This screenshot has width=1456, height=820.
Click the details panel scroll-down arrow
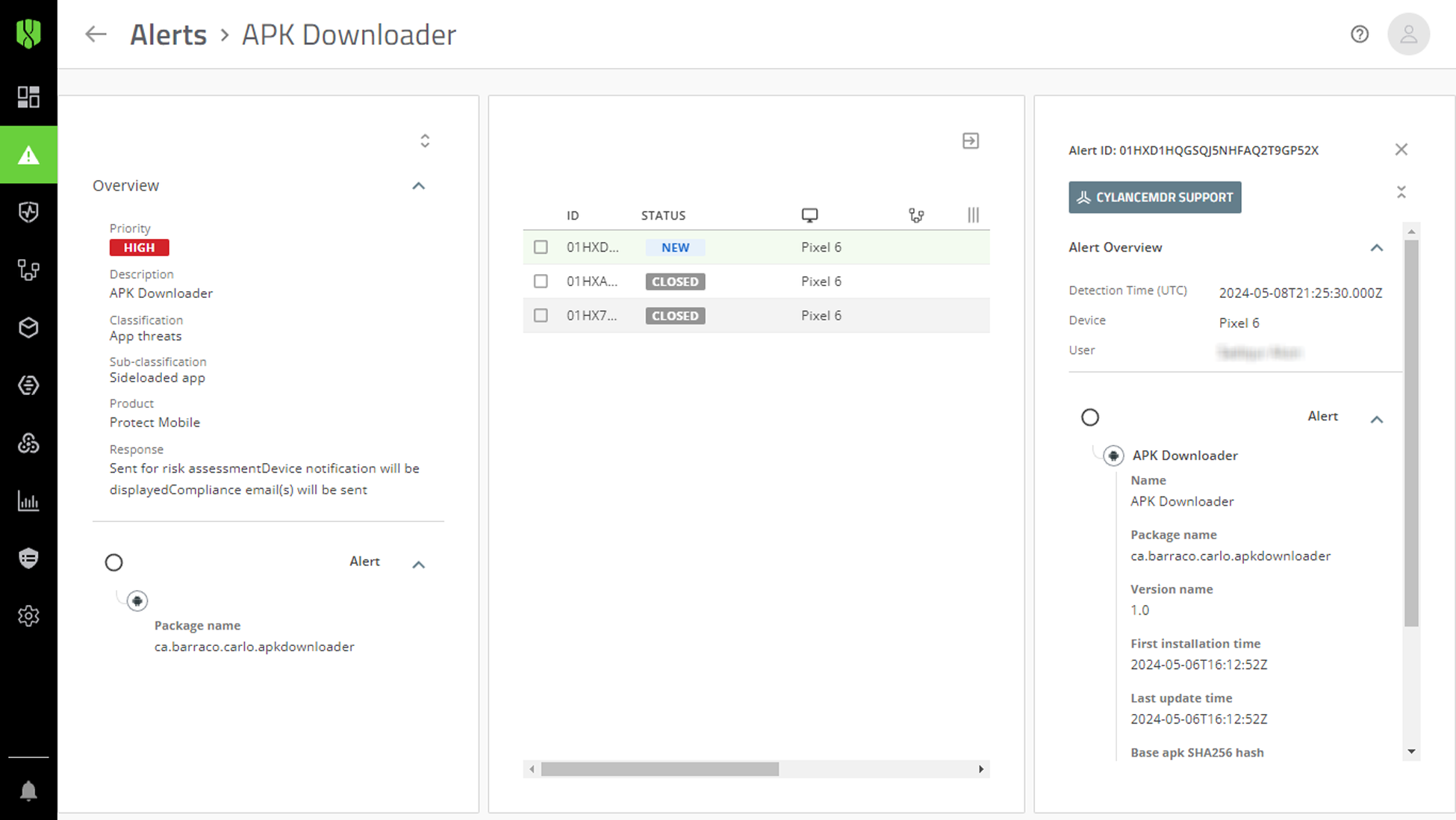coord(1411,752)
